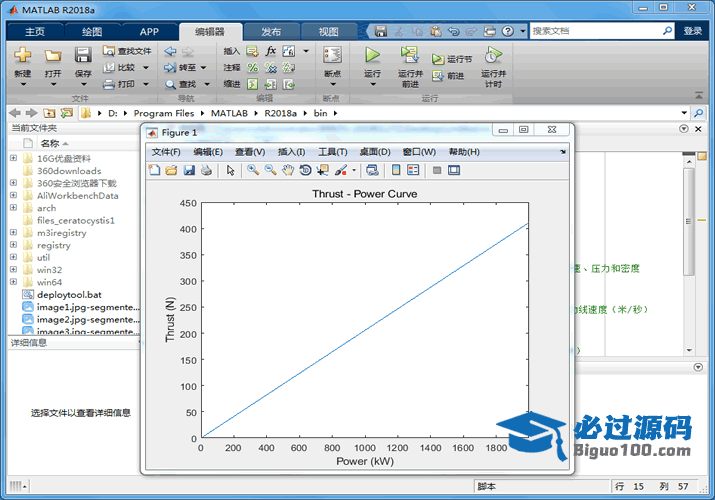Open 编辑(E) menu in Figure 1
Image resolution: width=715 pixels, height=500 pixels.
(208, 152)
